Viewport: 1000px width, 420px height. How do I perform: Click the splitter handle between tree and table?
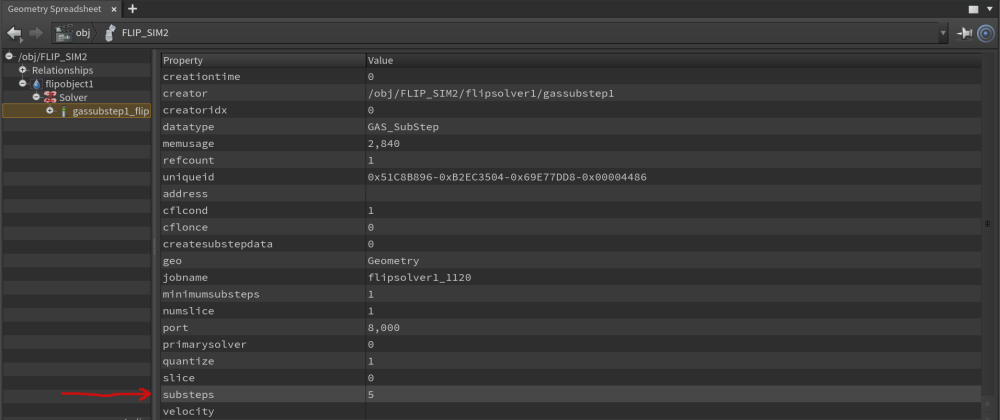pyautogui.click(x=154, y=245)
